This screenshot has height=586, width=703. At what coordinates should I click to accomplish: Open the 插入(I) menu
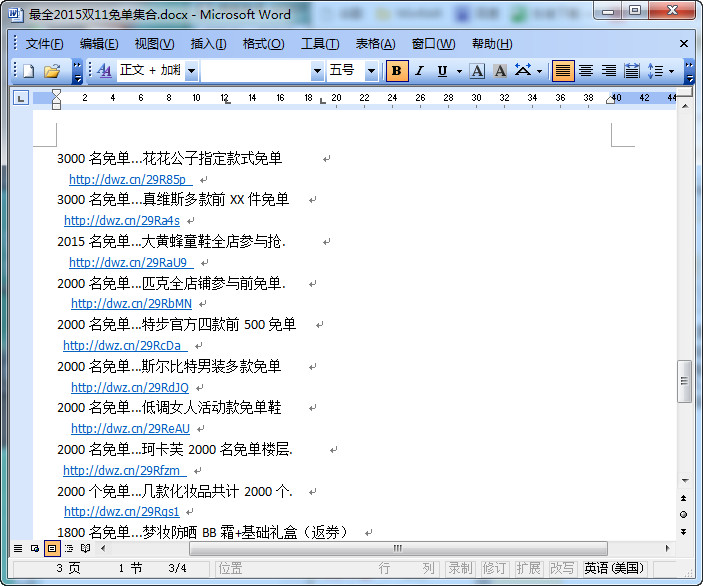tap(208, 44)
